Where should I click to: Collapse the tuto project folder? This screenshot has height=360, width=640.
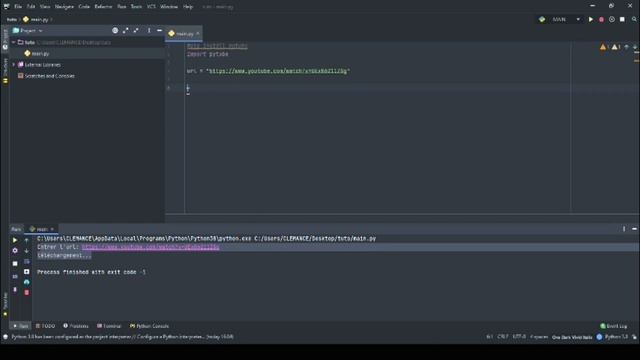tap(13, 42)
